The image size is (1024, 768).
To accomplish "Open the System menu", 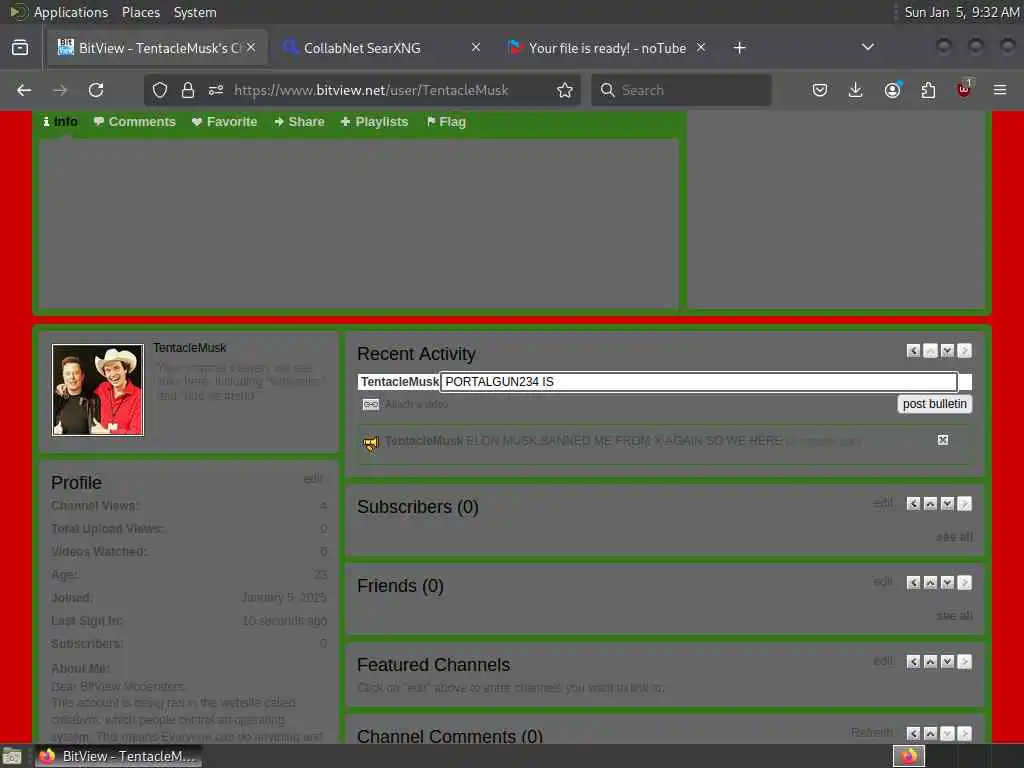I will [x=195, y=12].
